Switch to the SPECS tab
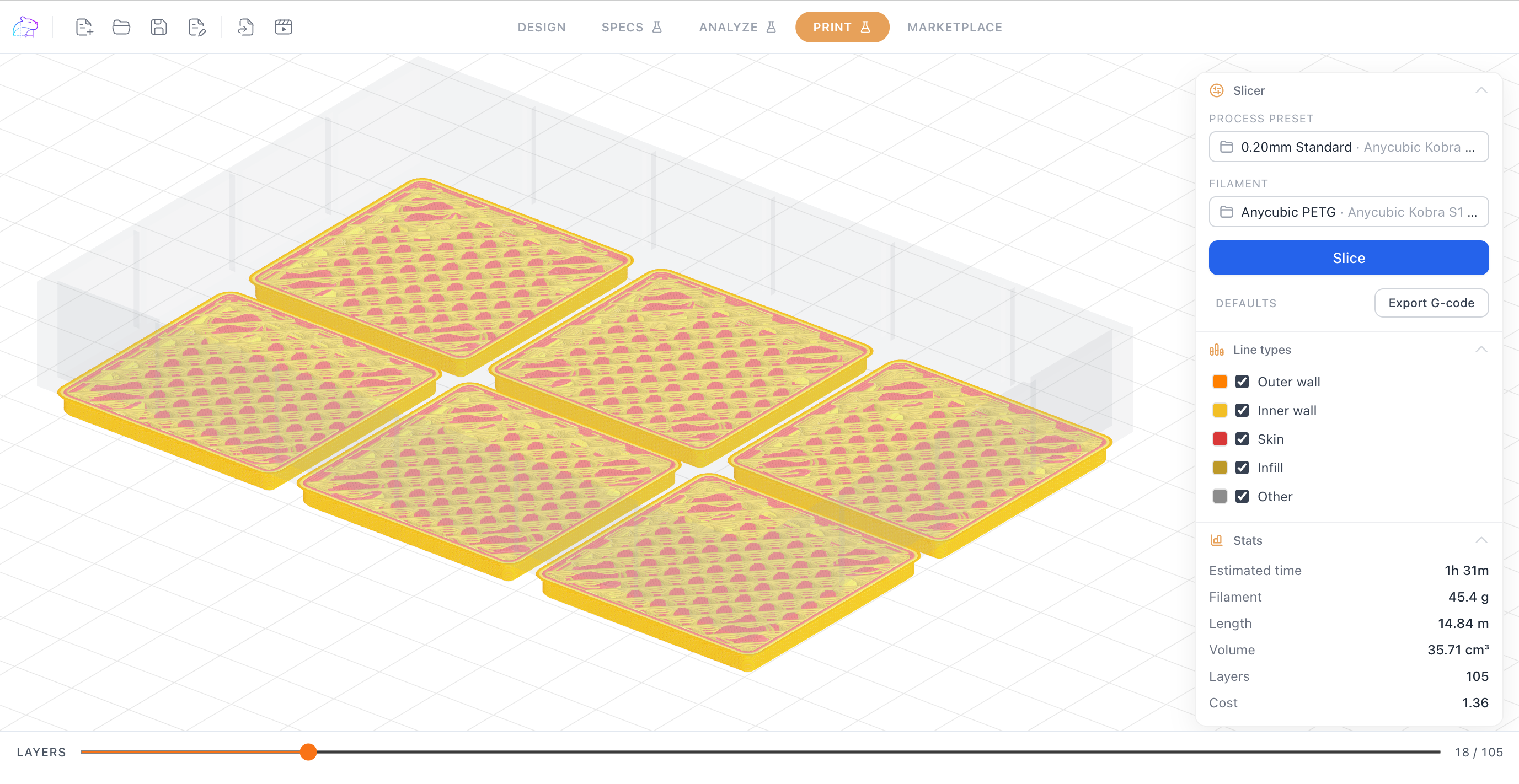 tap(632, 27)
